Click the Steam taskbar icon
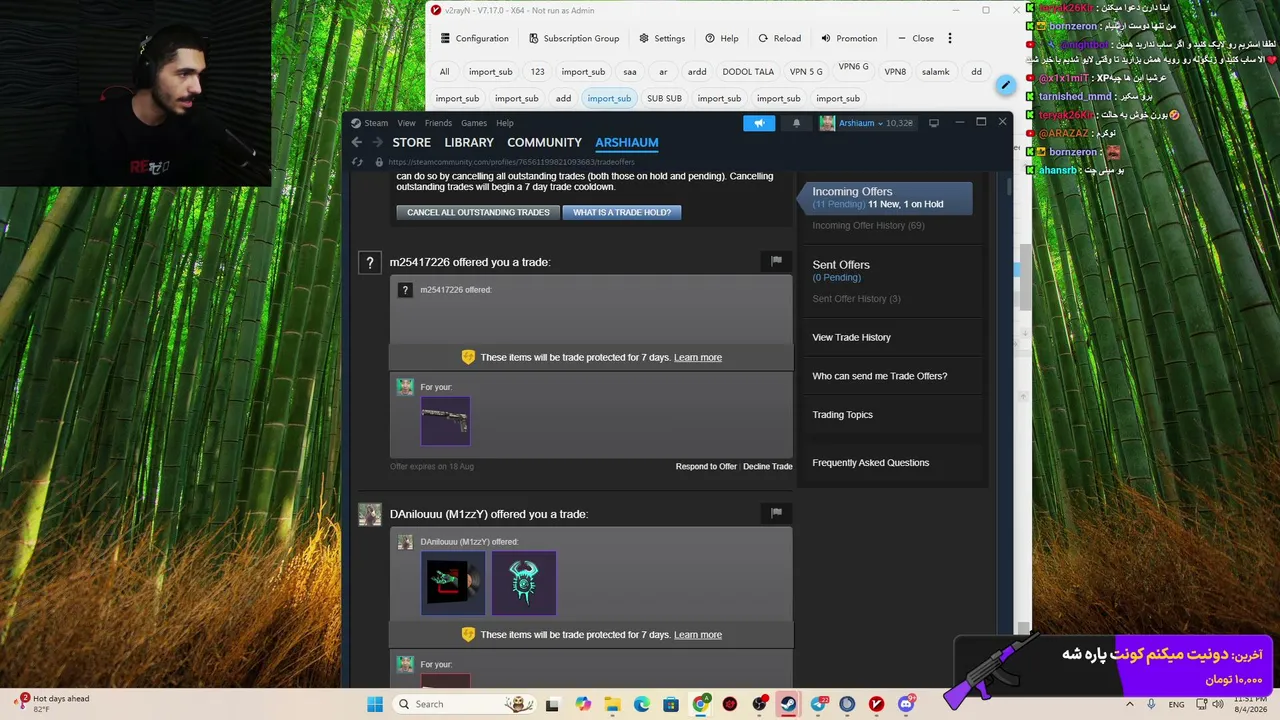 tap(789, 704)
